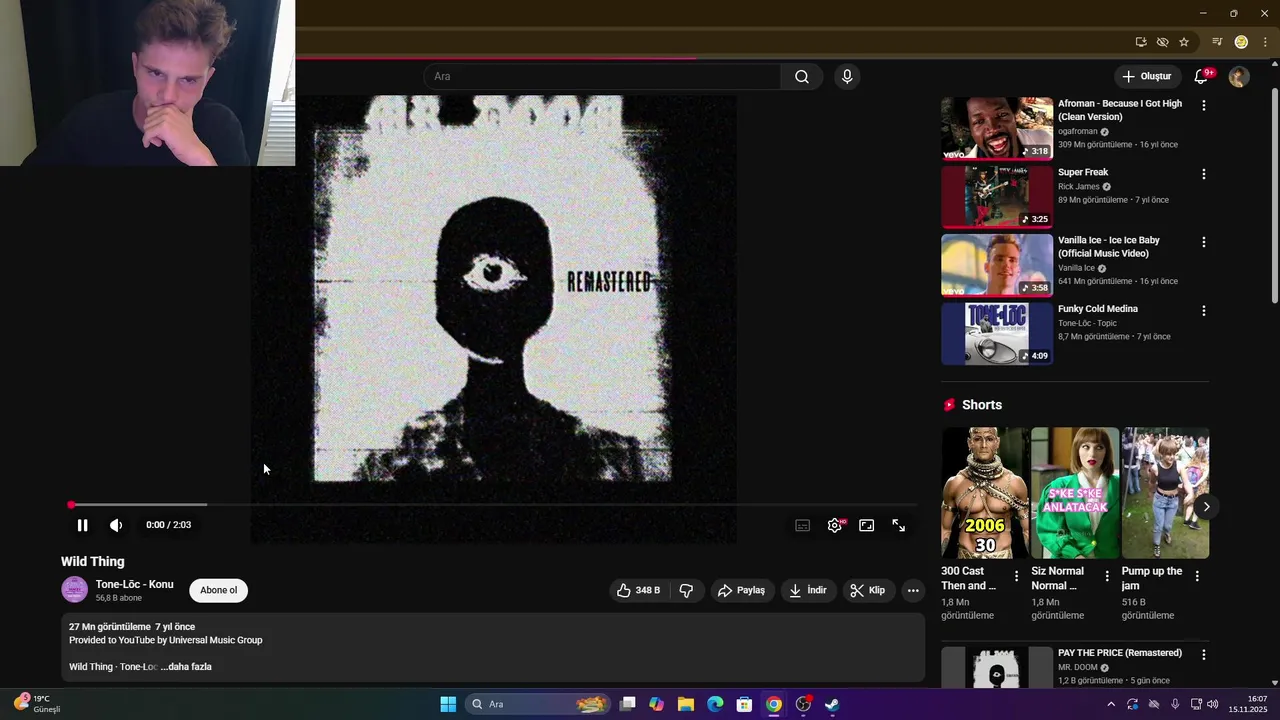Viewport: 1280px width, 720px height.
Task: Dislike the video
Action: tap(686, 590)
